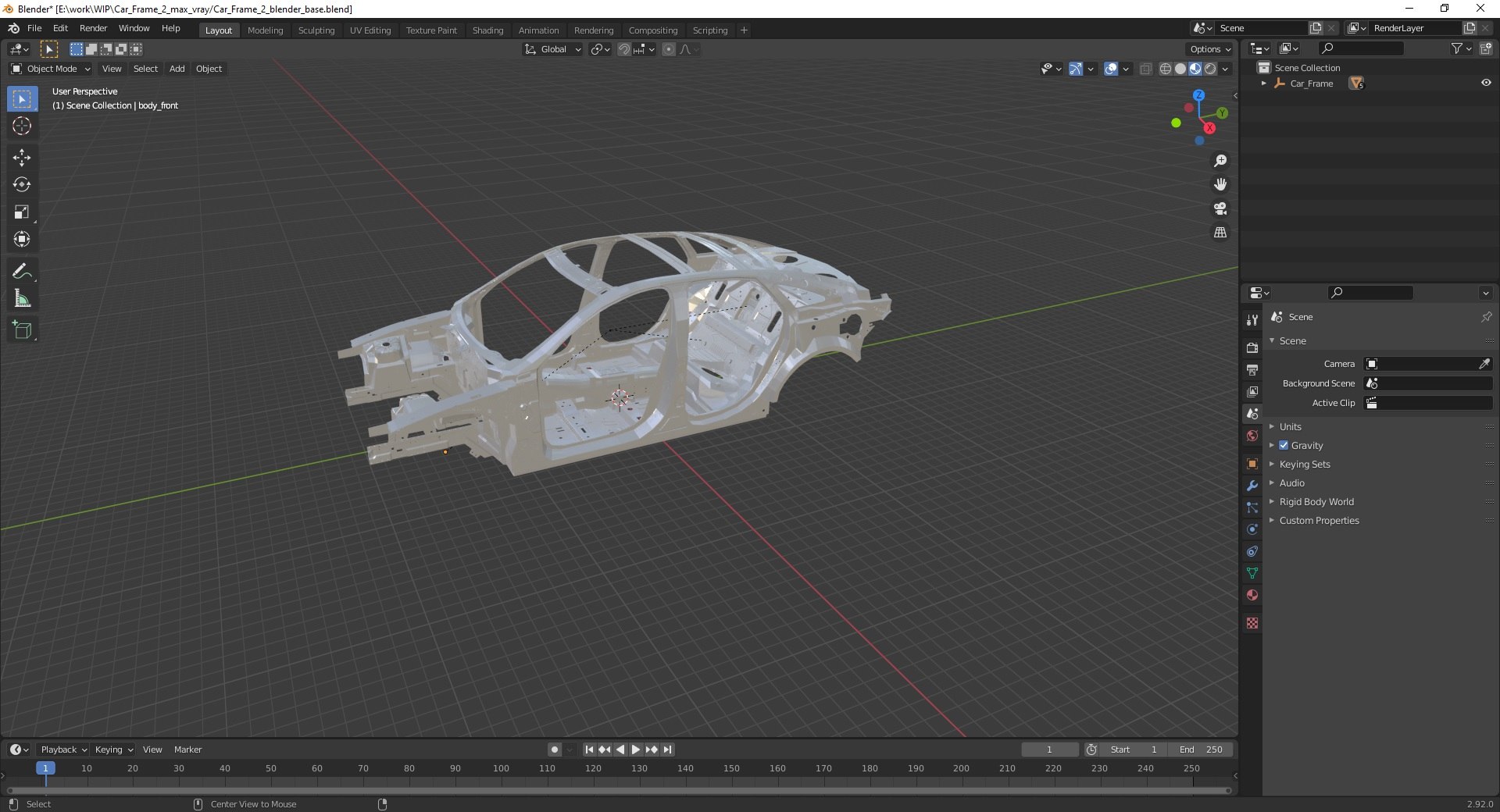Enable the Gravity checkbox
Screen dimensions: 1500x812
[1284, 445]
